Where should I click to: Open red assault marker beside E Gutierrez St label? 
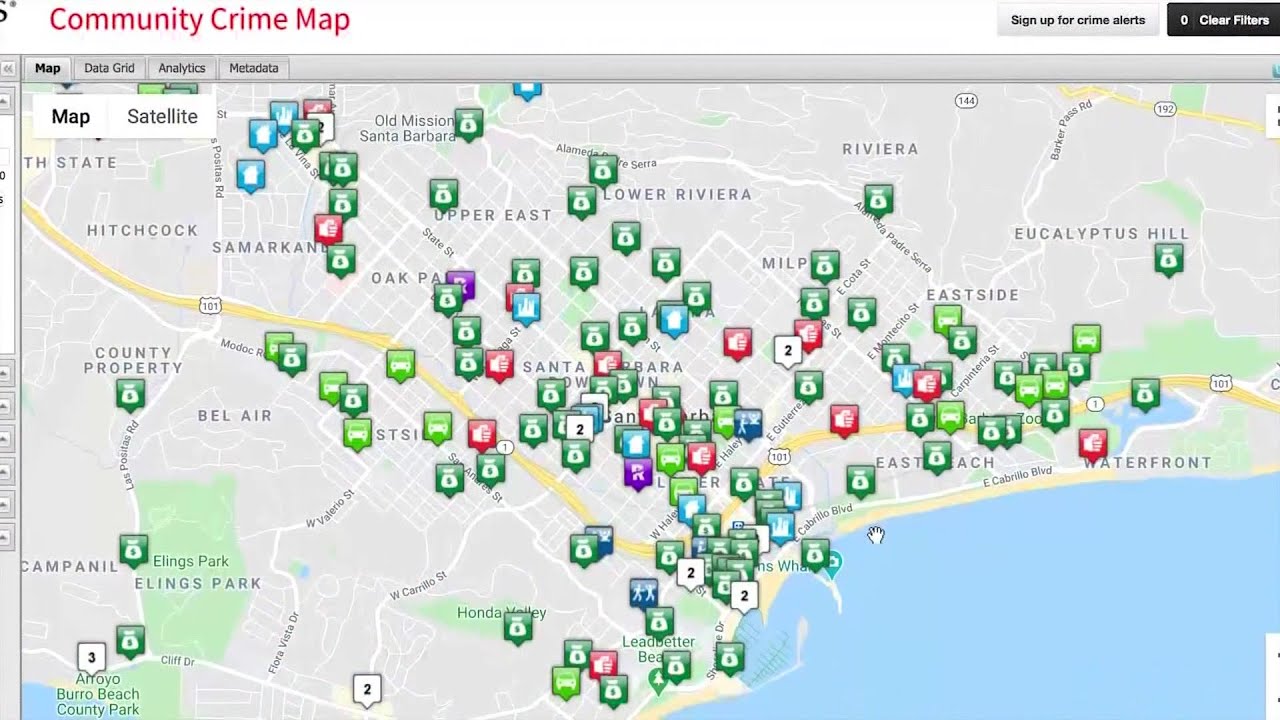click(x=845, y=420)
